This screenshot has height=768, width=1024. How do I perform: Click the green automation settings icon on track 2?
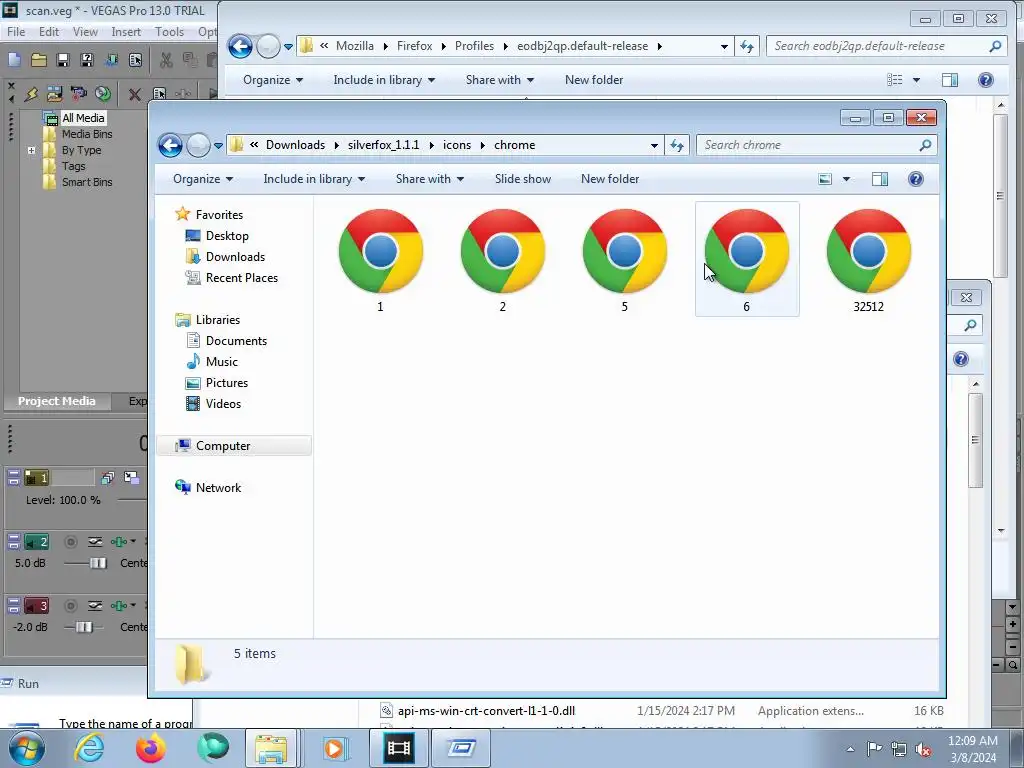coord(119,541)
